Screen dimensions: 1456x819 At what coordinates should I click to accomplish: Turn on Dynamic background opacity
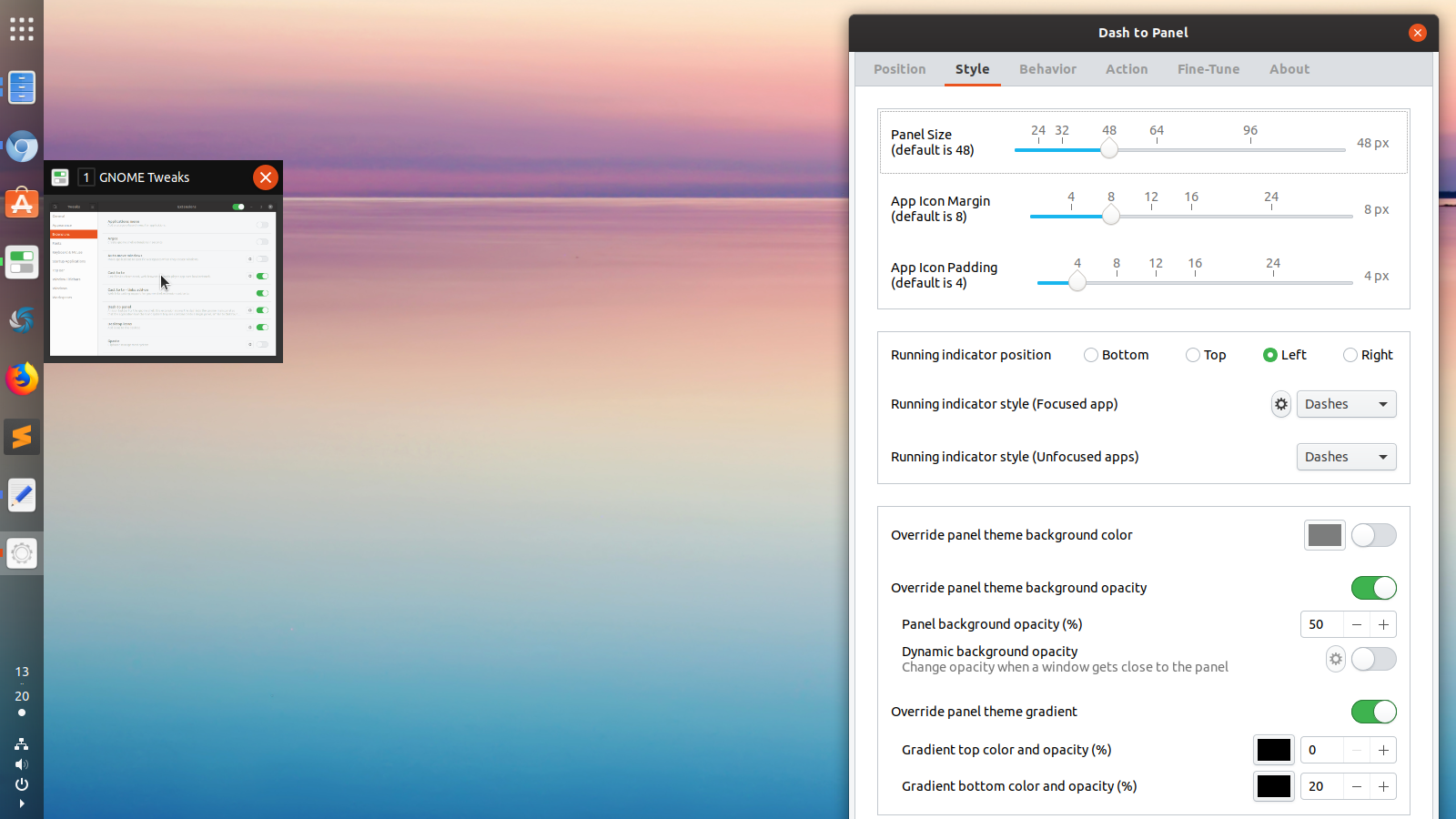click(x=1374, y=659)
